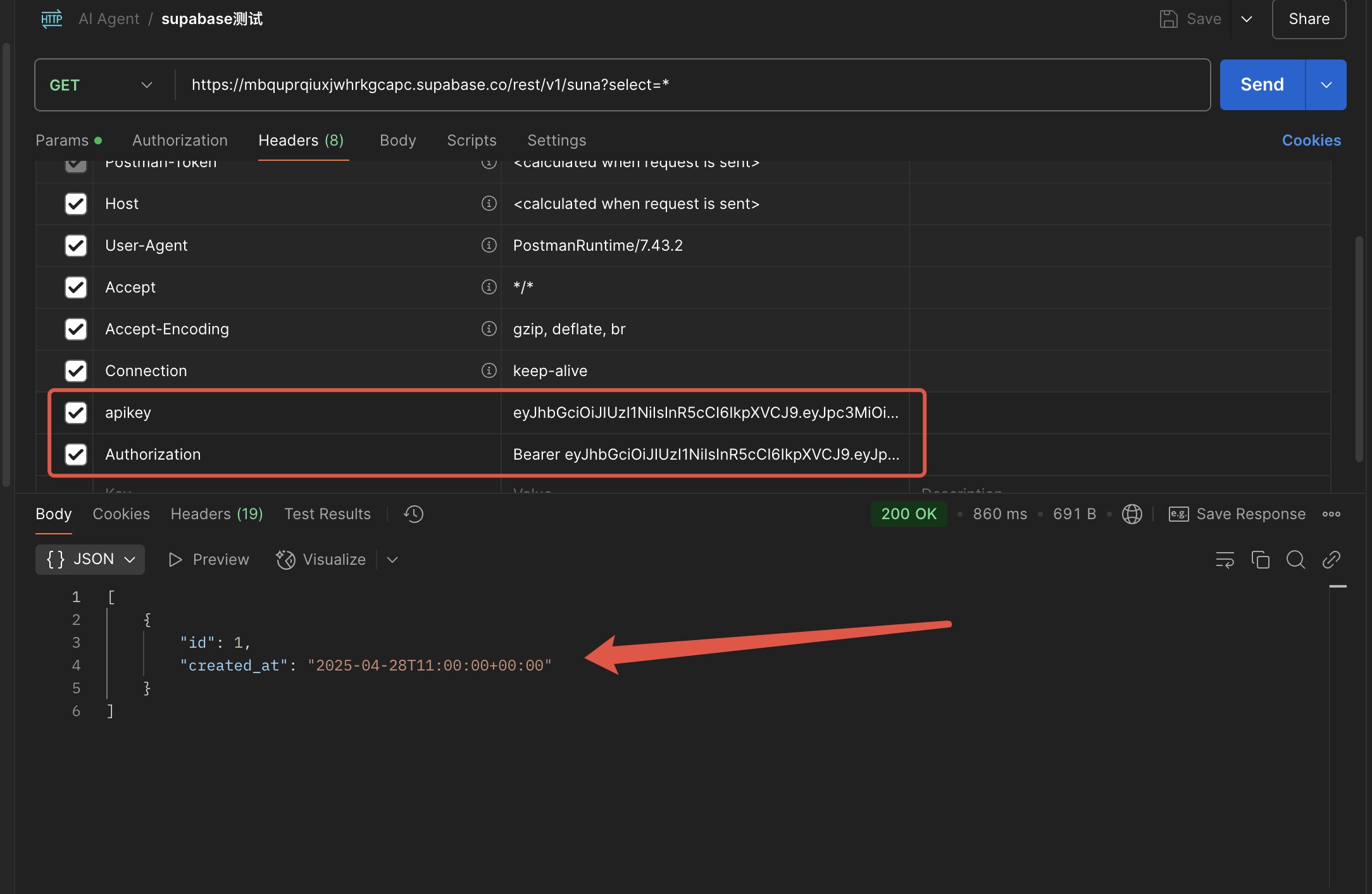Click the headers table vertical scrollbar
This screenshot has height=894, width=1372.
click(x=1359, y=348)
